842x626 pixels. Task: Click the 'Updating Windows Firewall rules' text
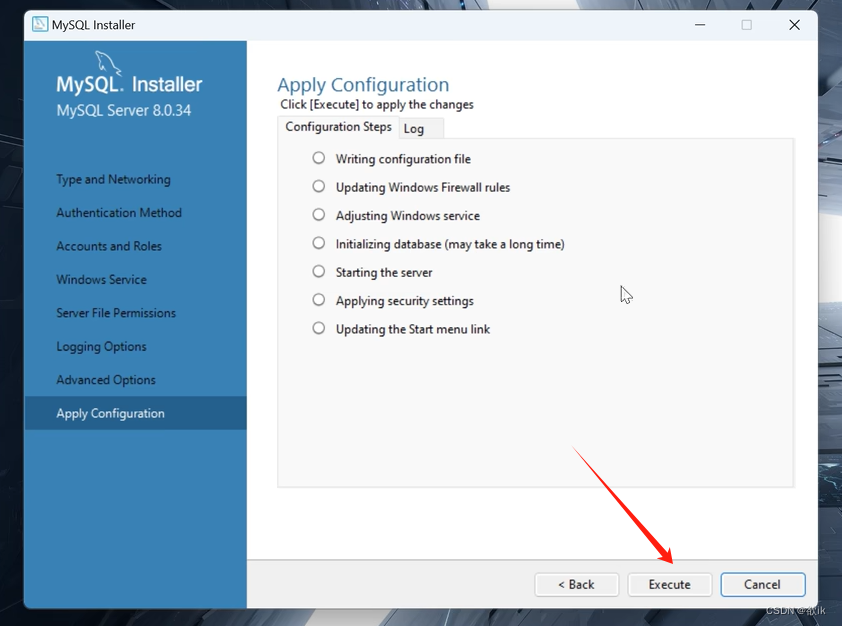coord(423,187)
